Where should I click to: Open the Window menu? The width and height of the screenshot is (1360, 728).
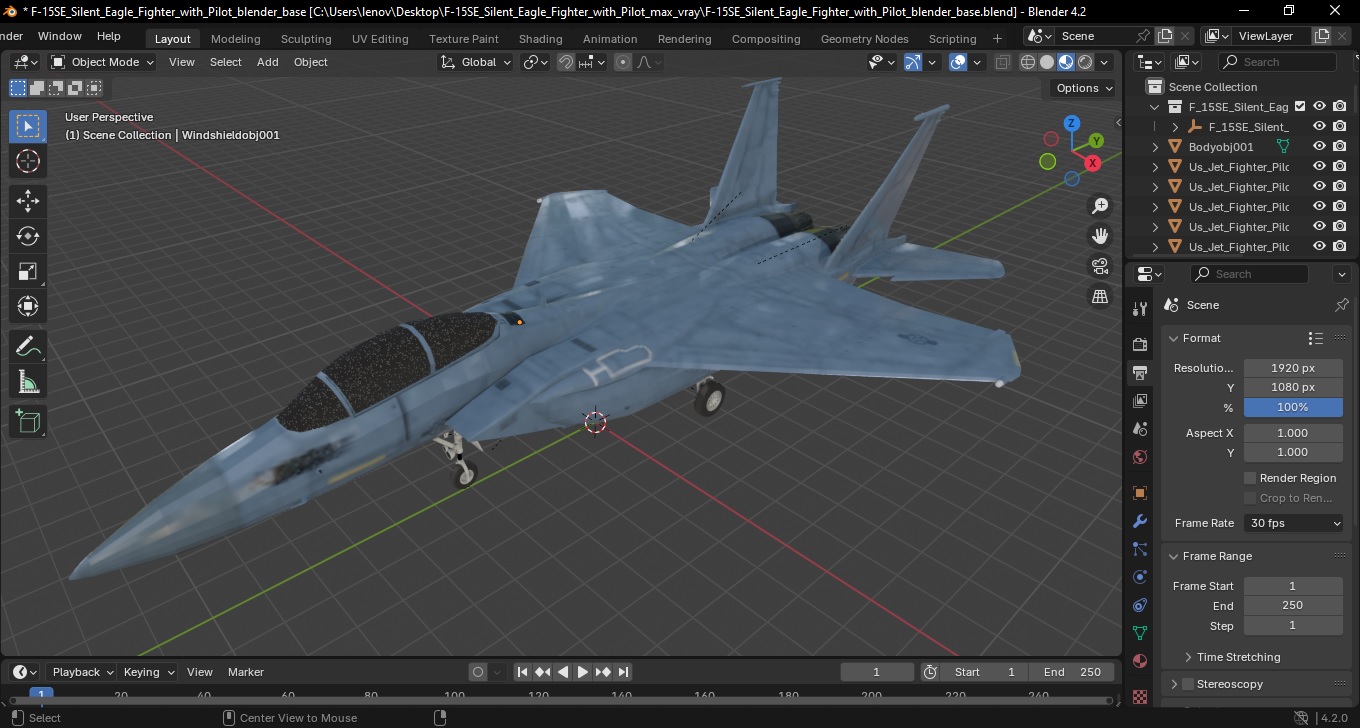[x=59, y=36]
